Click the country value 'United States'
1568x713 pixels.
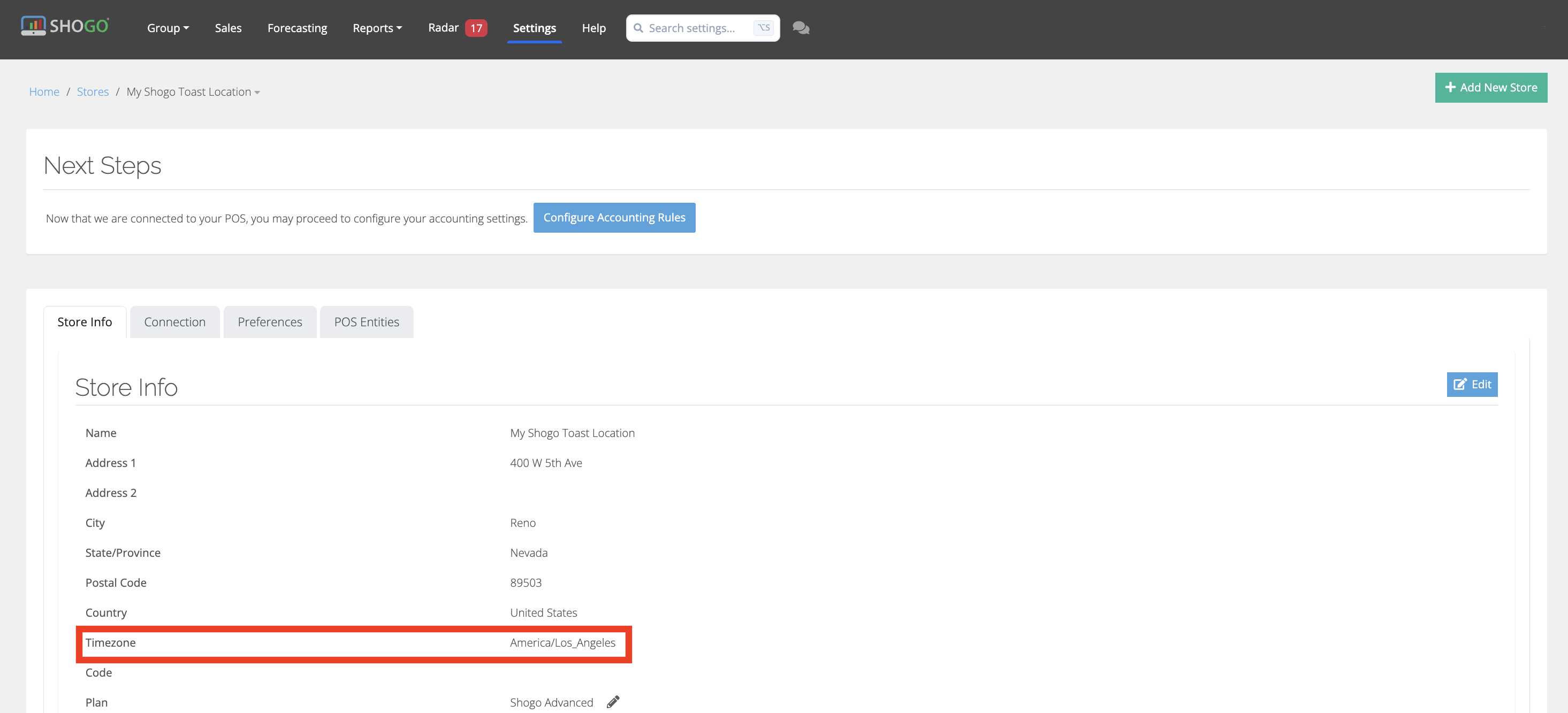tap(544, 612)
